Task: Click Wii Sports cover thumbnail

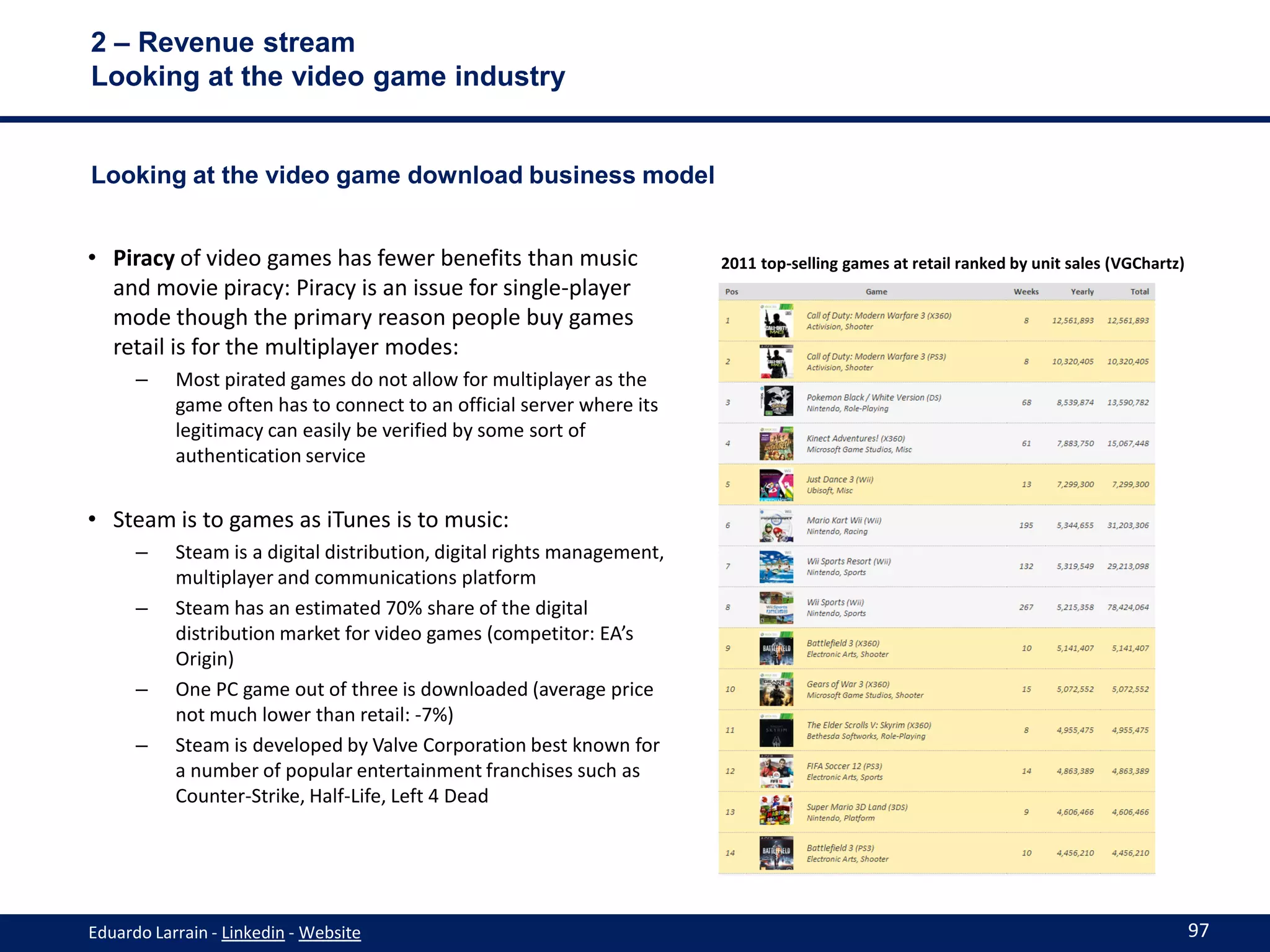Action: 776,607
